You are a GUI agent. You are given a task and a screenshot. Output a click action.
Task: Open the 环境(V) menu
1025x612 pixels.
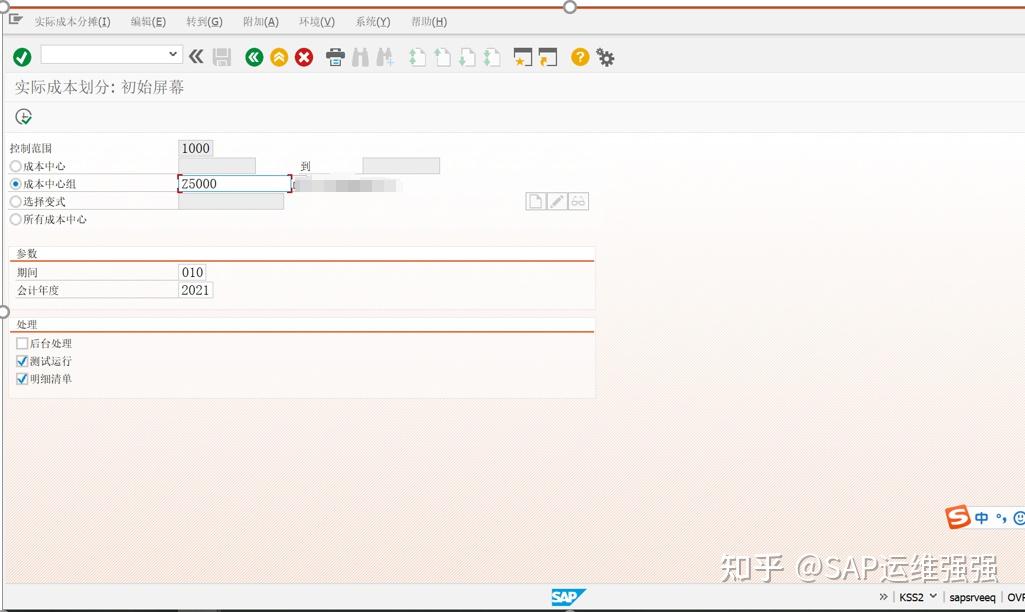[x=316, y=21]
